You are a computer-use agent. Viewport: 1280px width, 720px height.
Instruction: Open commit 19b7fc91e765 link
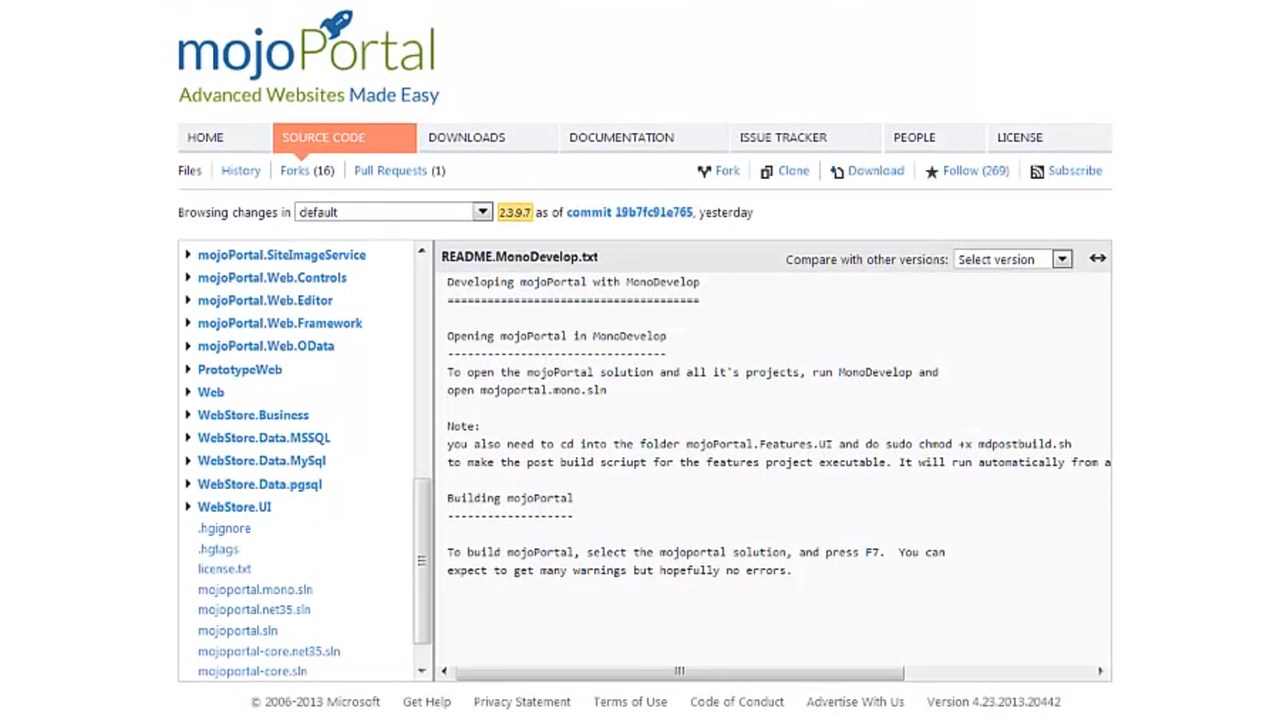630,213
